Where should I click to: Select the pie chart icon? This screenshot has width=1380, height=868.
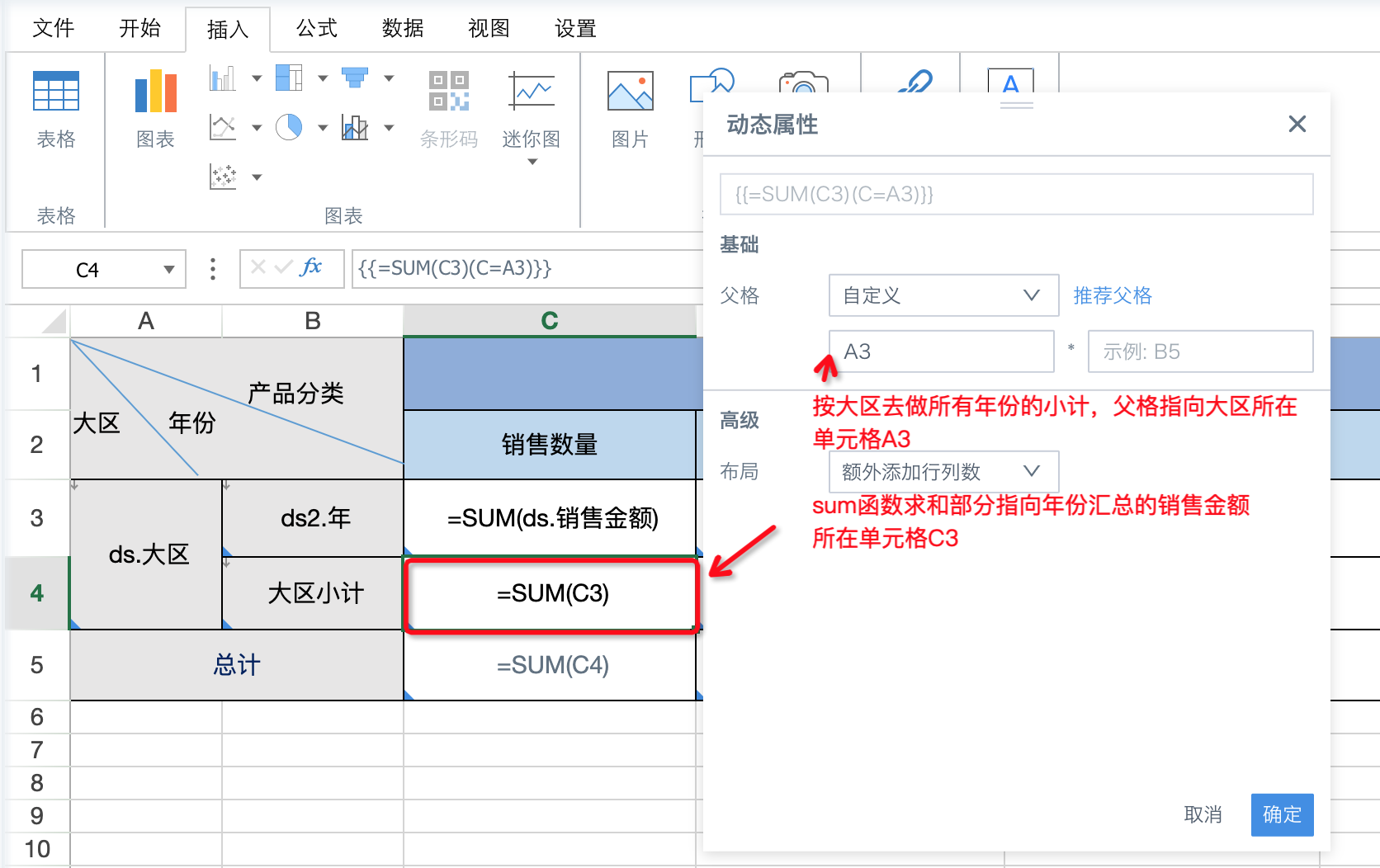click(x=289, y=127)
